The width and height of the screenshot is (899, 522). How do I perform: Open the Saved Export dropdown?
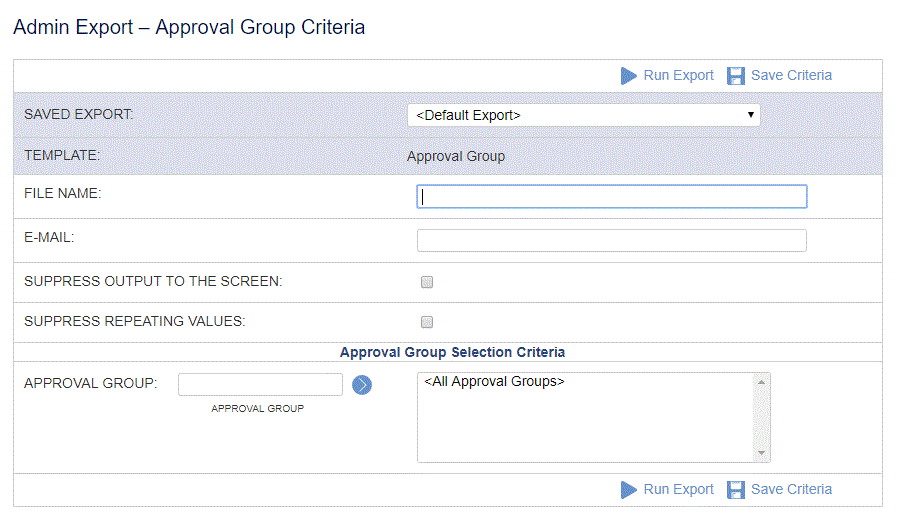[x=584, y=115]
